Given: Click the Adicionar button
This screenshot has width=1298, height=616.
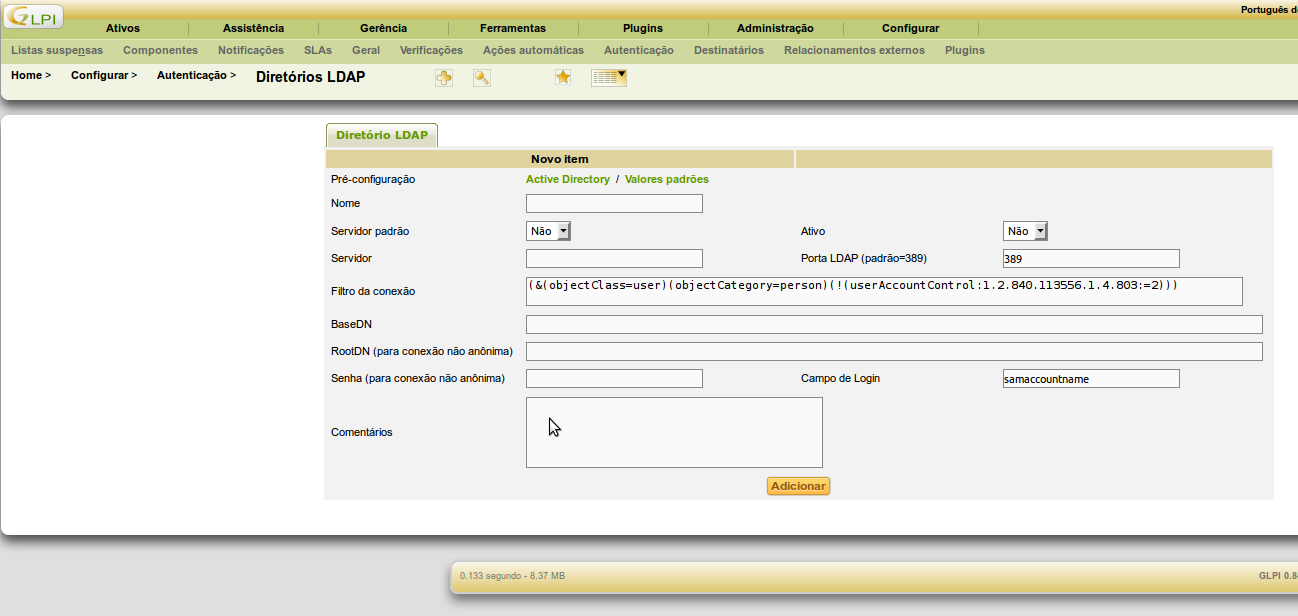Looking at the screenshot, I should pos(797,486).
